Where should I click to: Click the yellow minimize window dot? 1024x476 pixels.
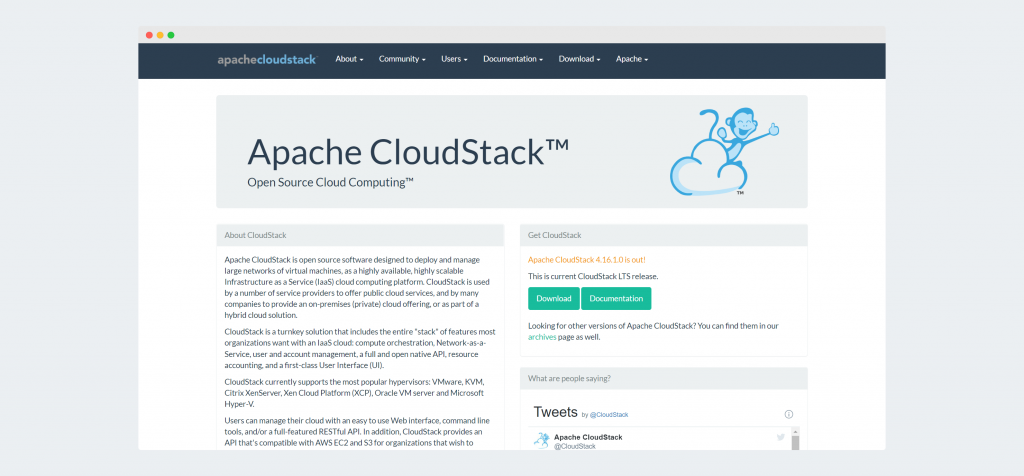[160, 35]
